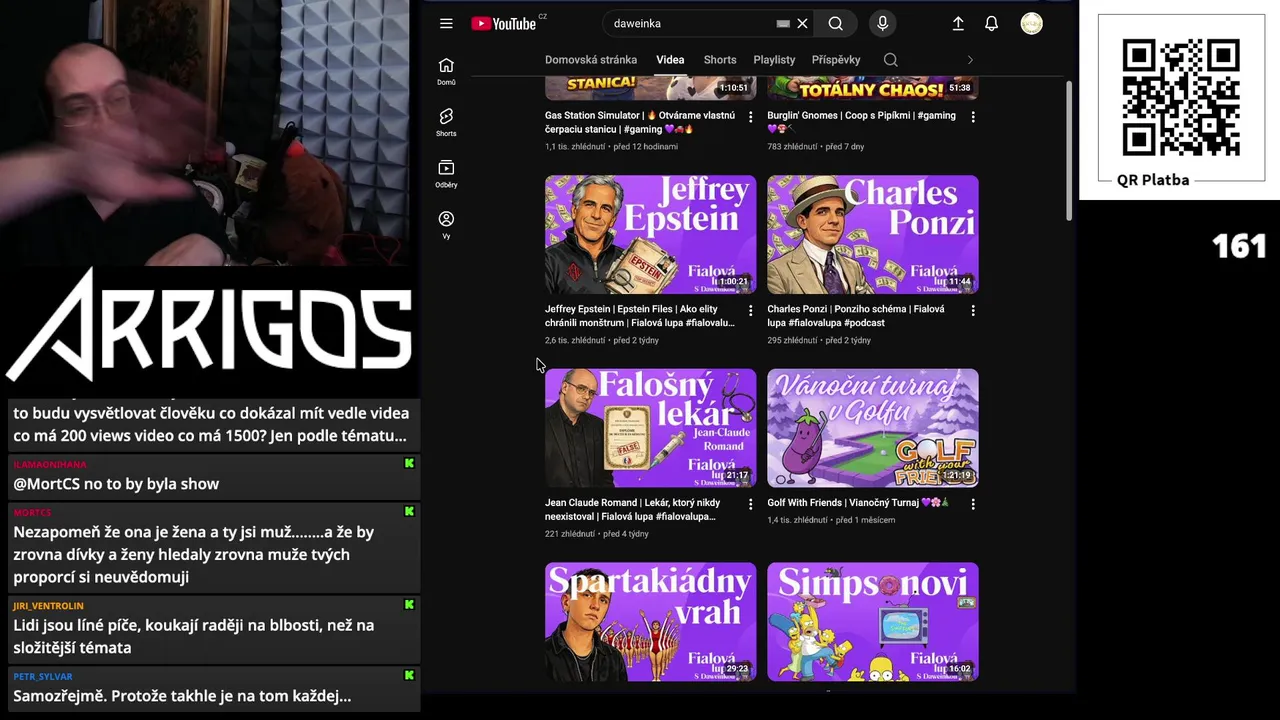Play the Falošný lekár thumbnail
This screenshot has height=720, width=1280.
(x=650, y=428)
